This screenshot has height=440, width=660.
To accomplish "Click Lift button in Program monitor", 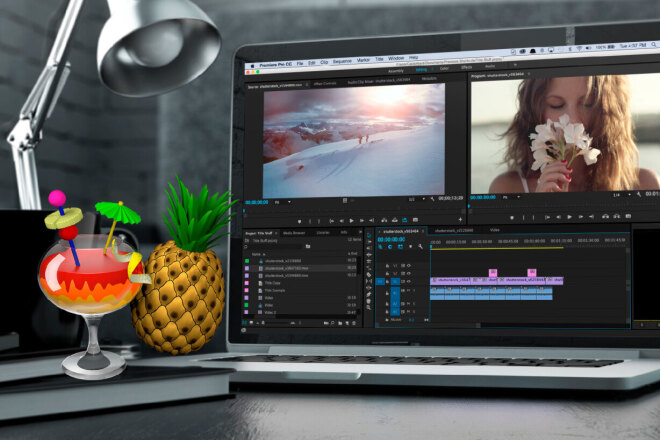I will [605, 216].
